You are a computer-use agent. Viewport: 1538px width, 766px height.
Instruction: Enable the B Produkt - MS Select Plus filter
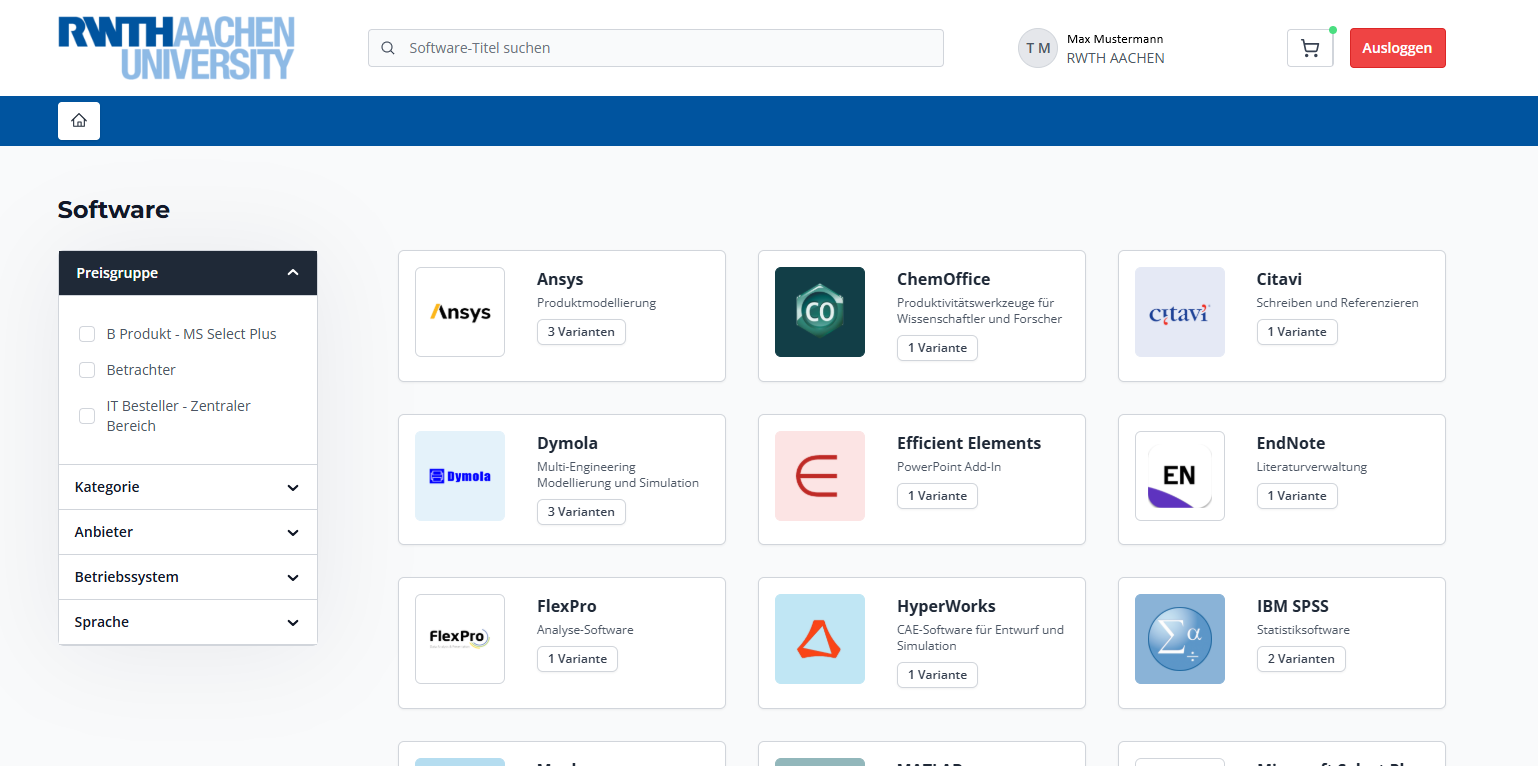click(87, 334)
